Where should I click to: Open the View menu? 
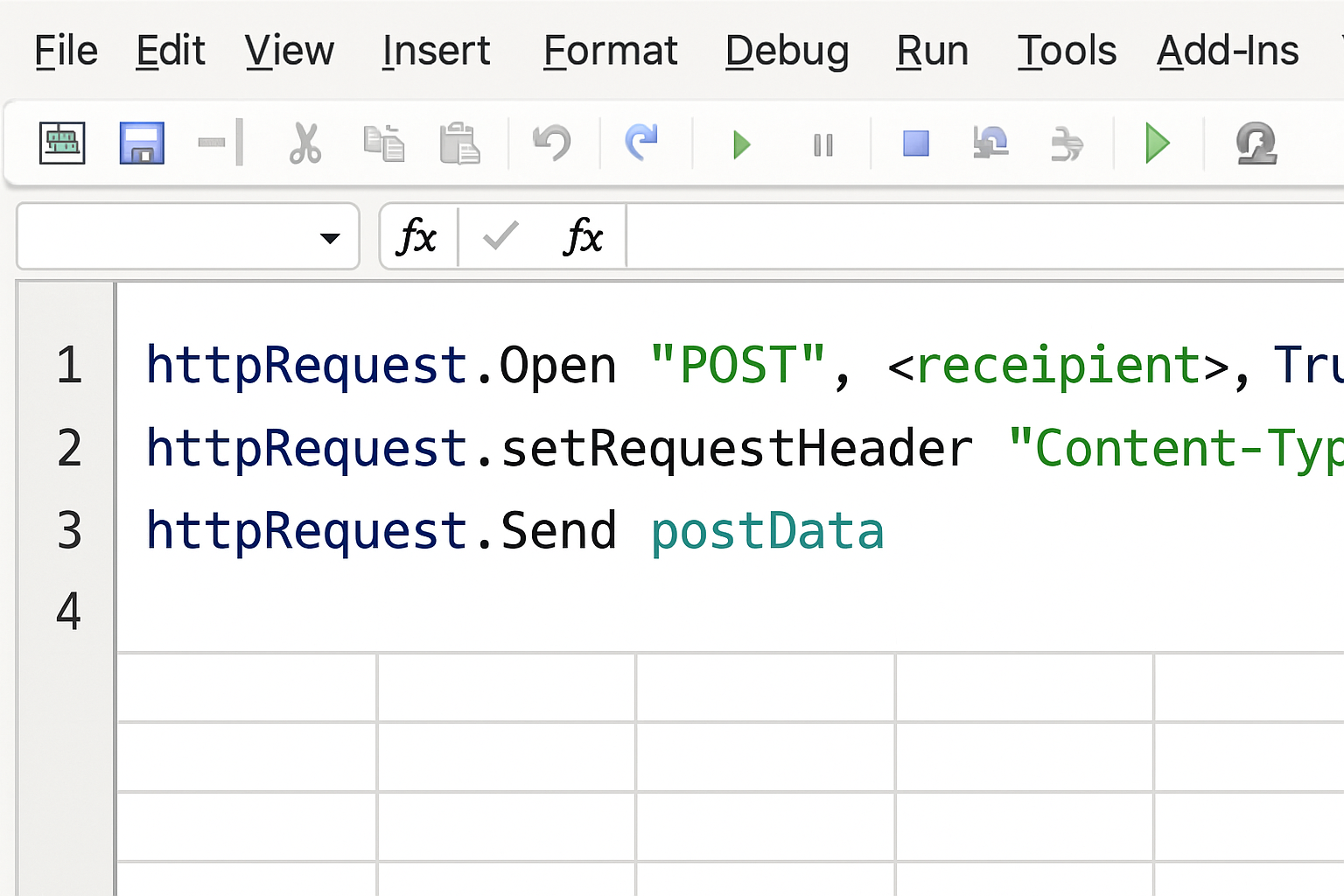(290, 51)
